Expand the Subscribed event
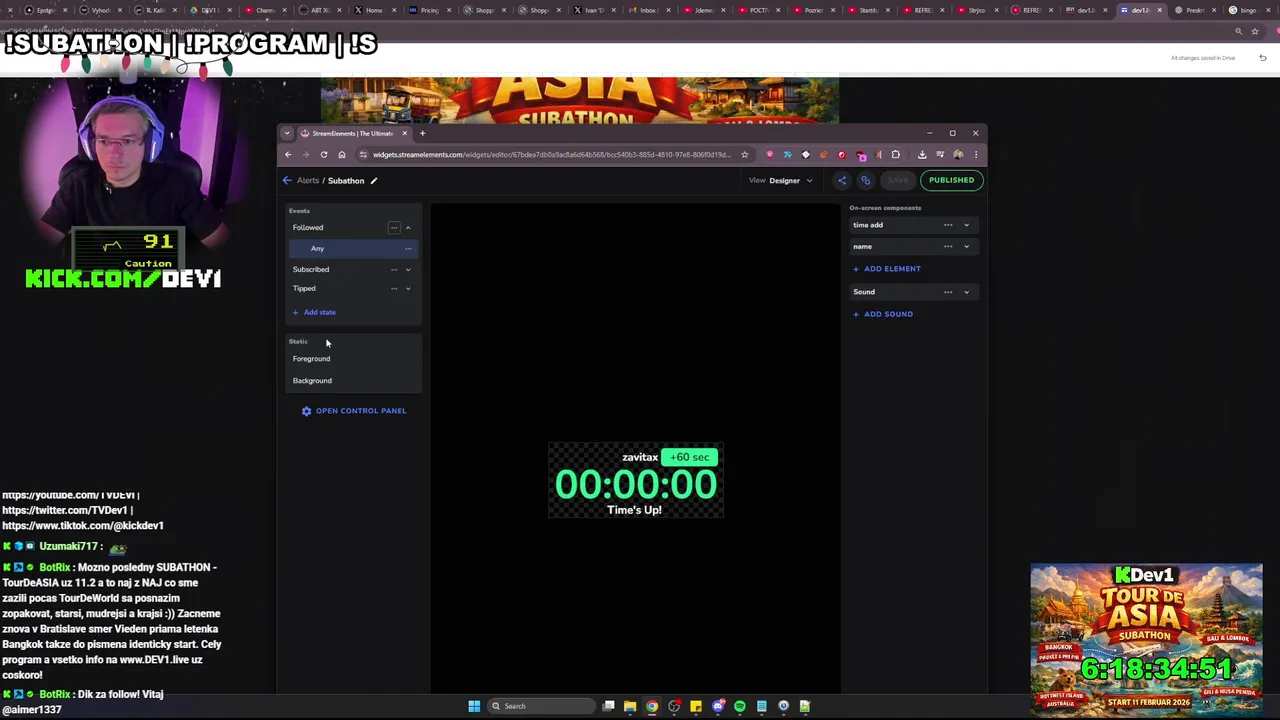Viewport: 1280px width, 720px height. pos(408,270)
